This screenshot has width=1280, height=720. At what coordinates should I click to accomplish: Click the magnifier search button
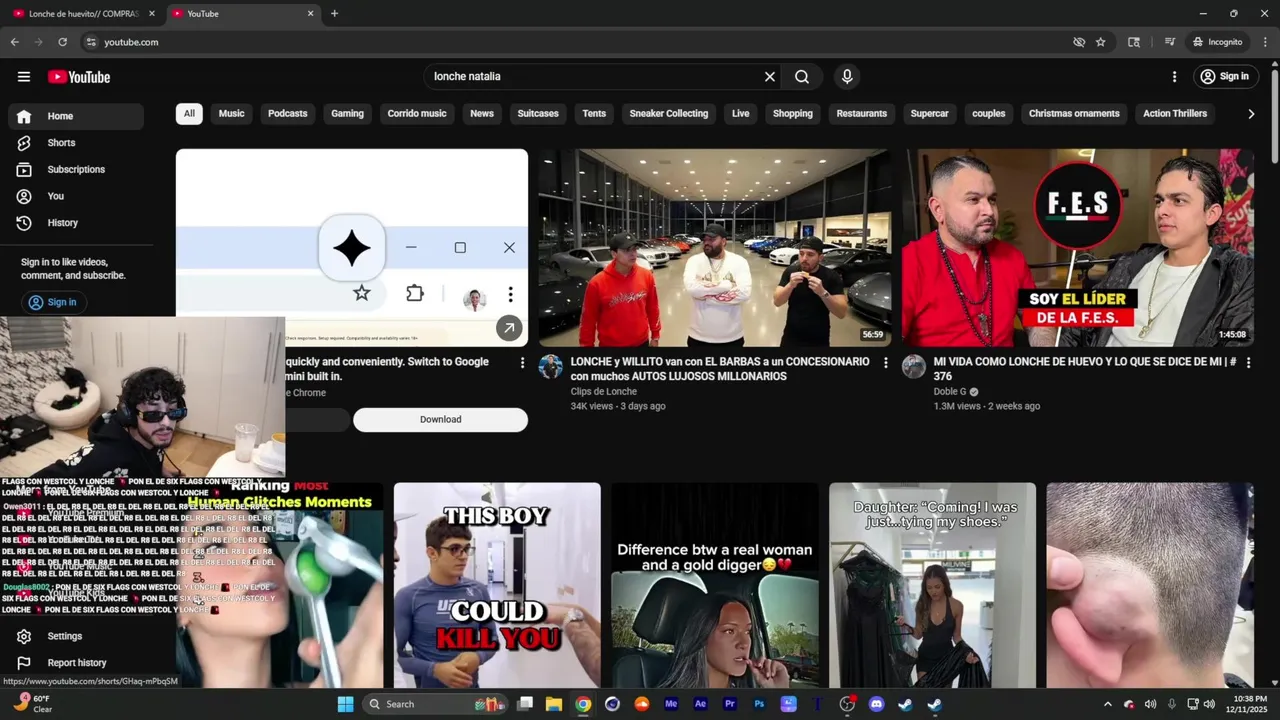802,77
